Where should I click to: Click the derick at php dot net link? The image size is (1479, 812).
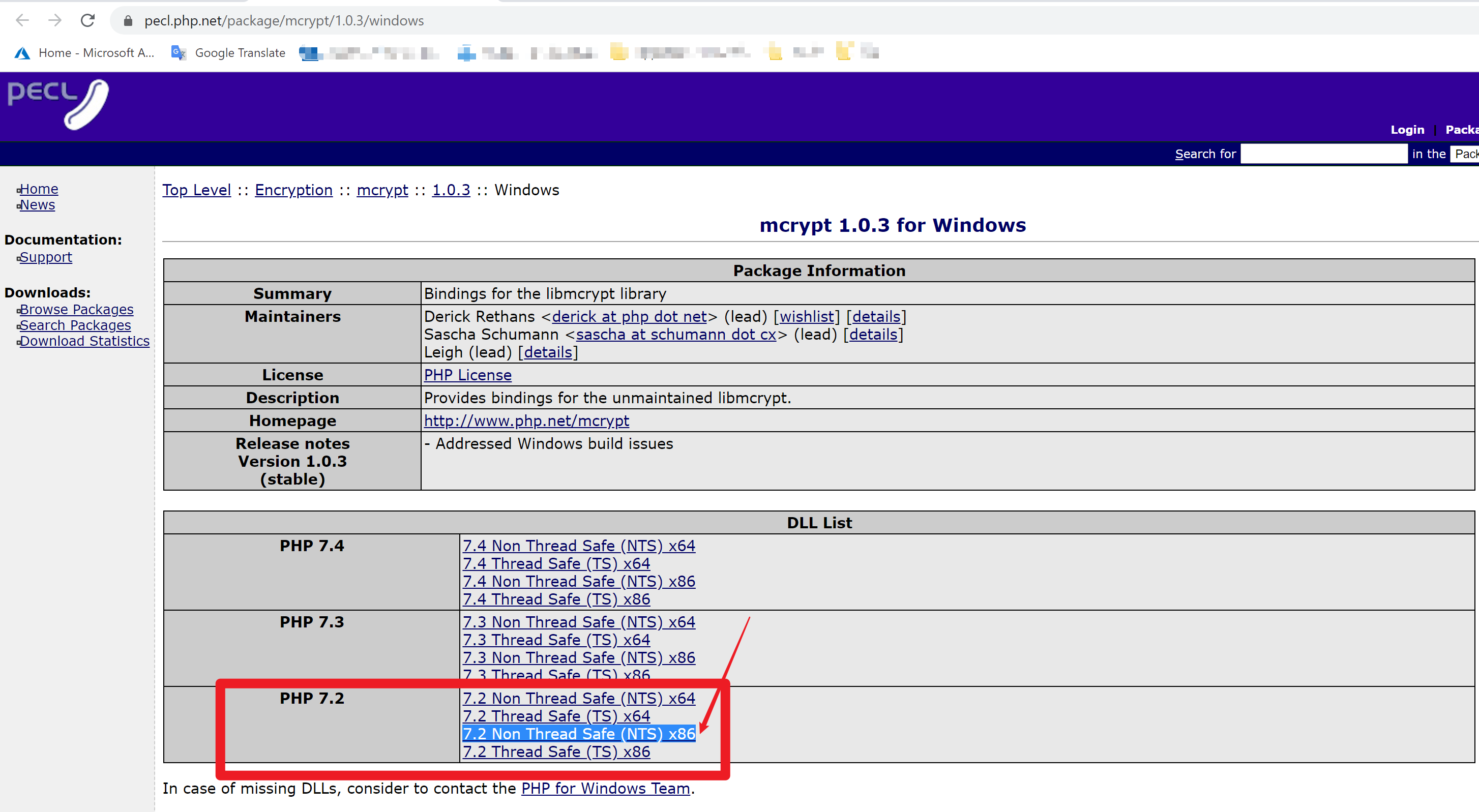pyautogui.click(x=629, y=317)
